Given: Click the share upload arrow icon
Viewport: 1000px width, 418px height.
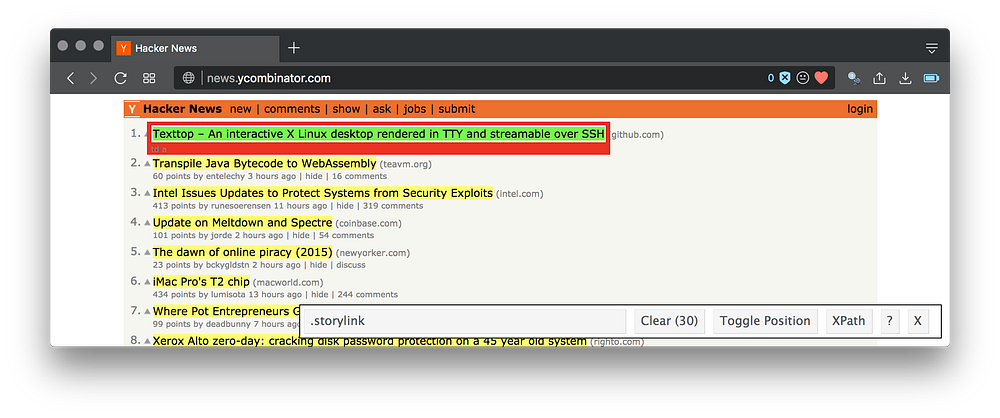Looking at the screenshot, I should coord(879,78).
